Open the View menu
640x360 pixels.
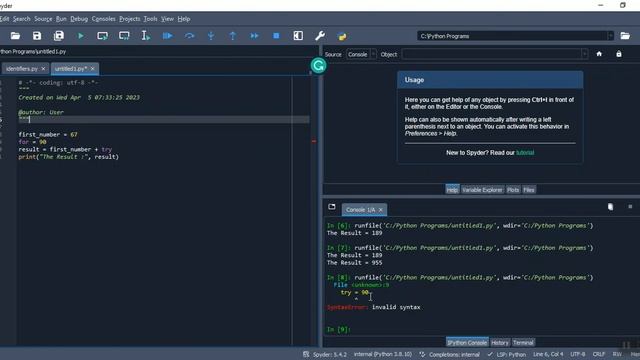point(167,19)
